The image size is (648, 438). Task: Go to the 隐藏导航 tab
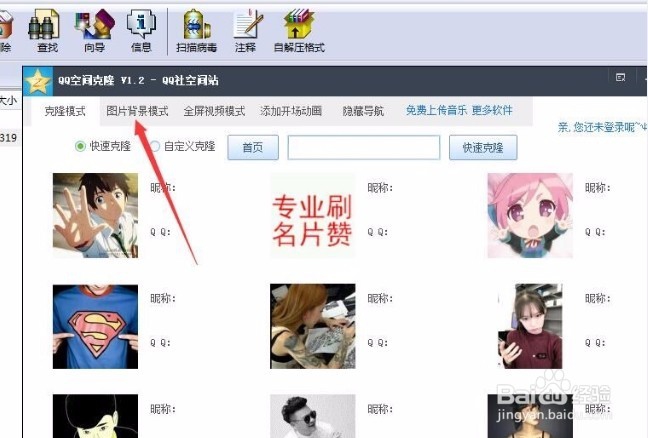[363, 111]
